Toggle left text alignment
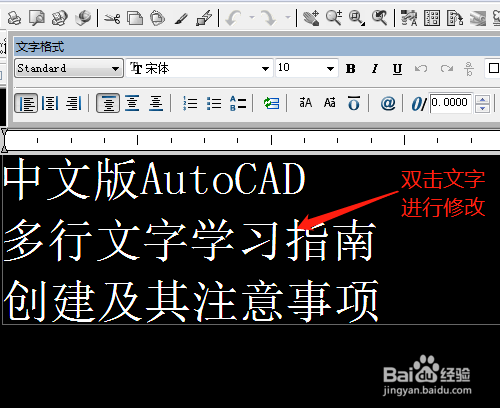This screenshot has width=500, height=408. tap(26, 103)
